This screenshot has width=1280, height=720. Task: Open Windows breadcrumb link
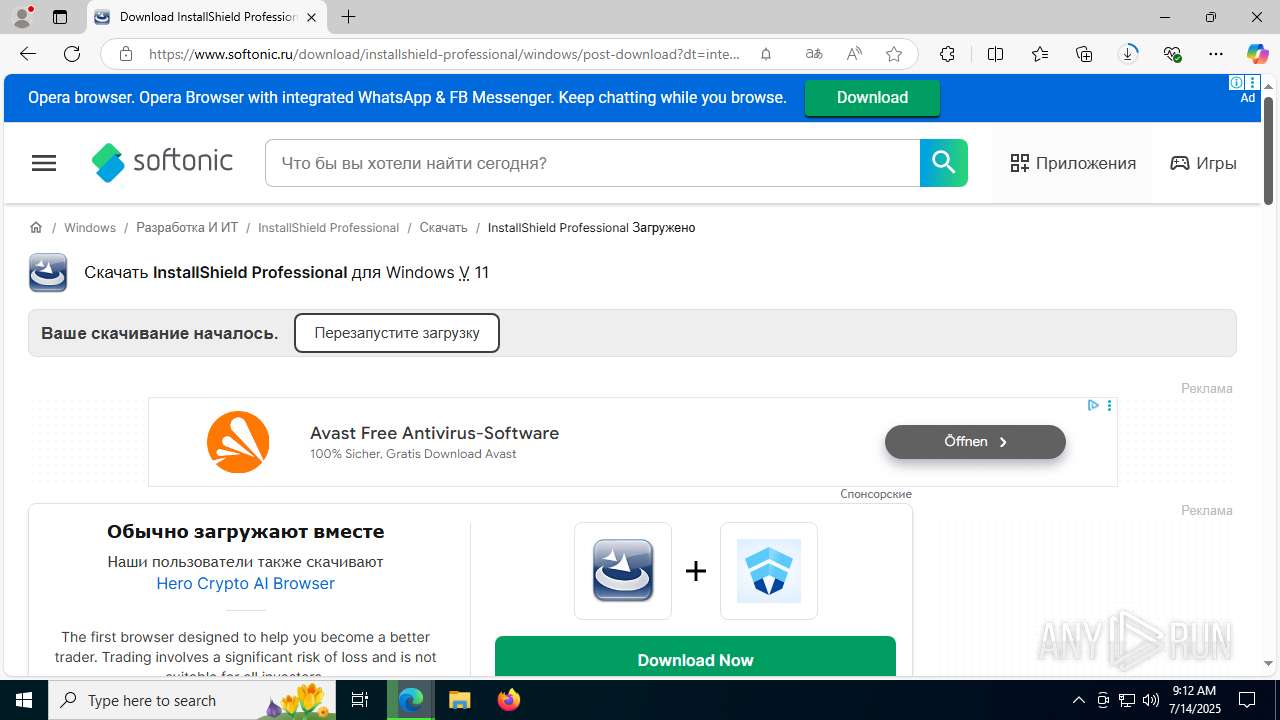point(90,227)
